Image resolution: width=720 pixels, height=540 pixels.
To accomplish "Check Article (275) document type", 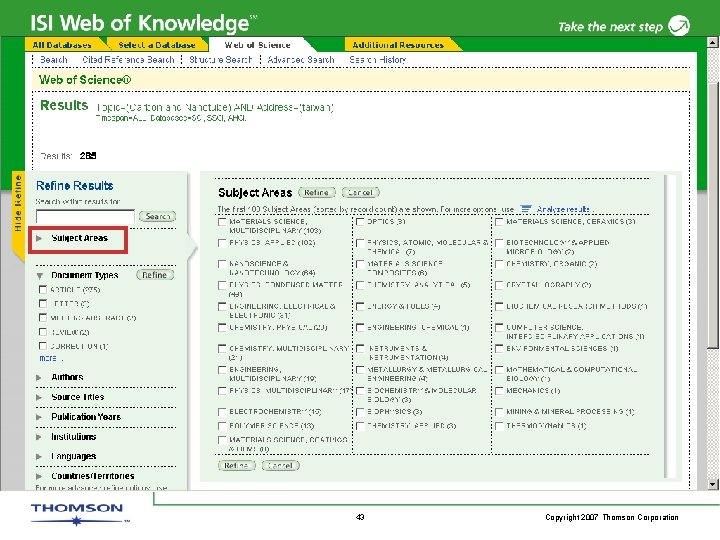I will point(43,290).
